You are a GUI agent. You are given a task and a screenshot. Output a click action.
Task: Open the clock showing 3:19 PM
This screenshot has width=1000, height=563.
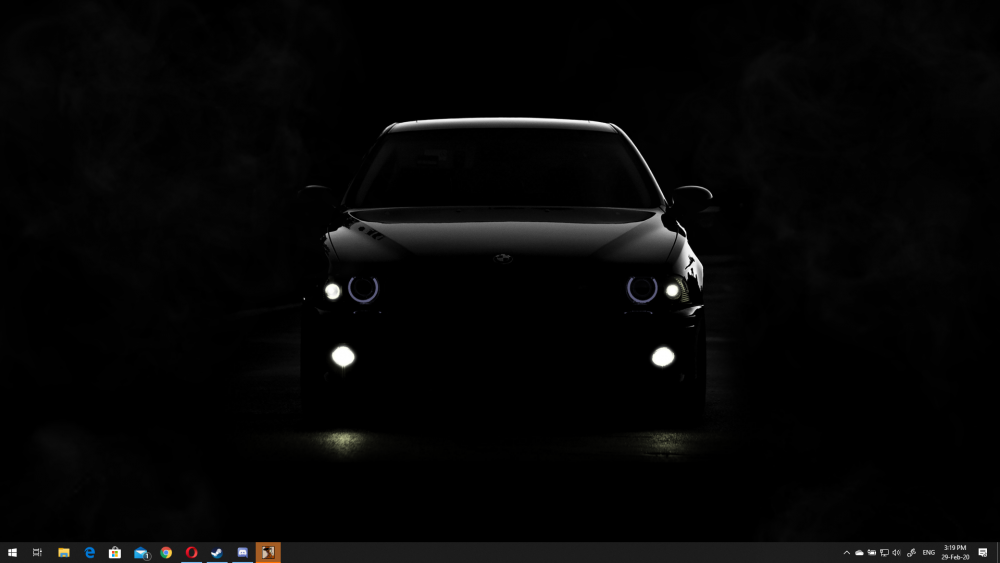(x=955, y=552)
